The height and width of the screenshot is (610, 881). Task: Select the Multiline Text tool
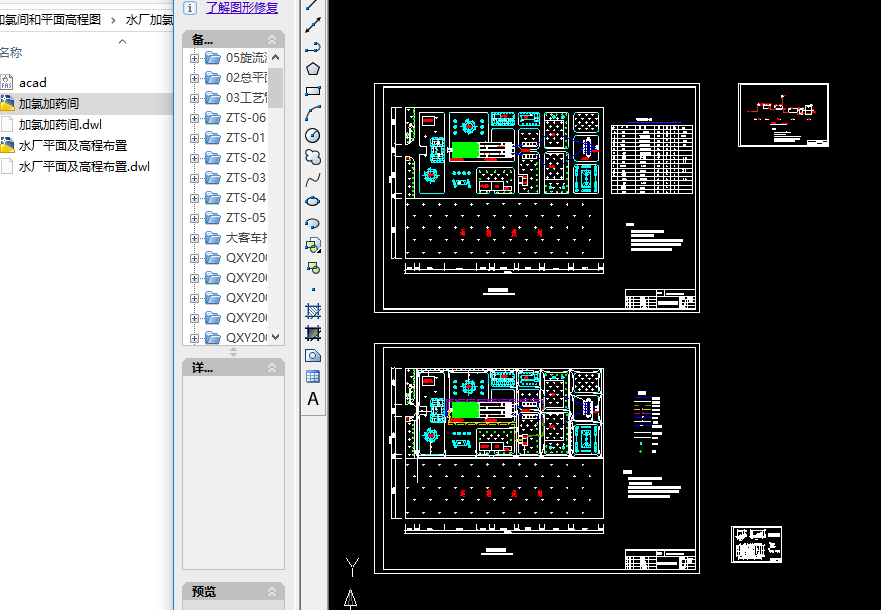pos(313,399)
